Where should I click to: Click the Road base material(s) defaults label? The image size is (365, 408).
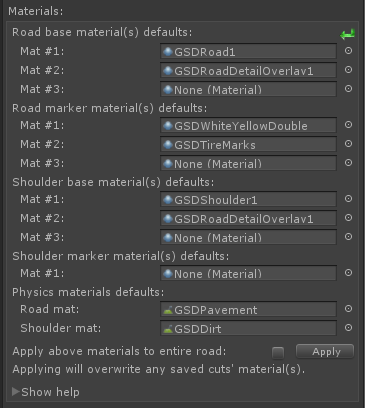tap(102, 32)
